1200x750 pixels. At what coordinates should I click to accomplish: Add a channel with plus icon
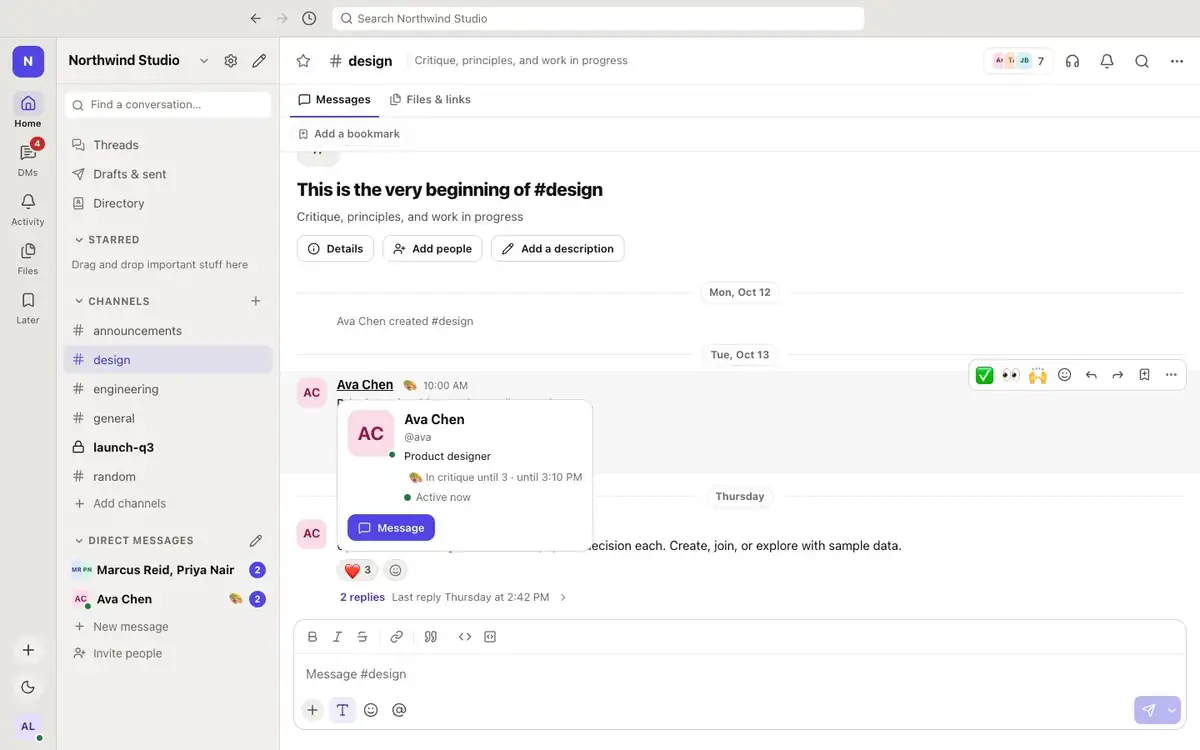tap(256, 301)
